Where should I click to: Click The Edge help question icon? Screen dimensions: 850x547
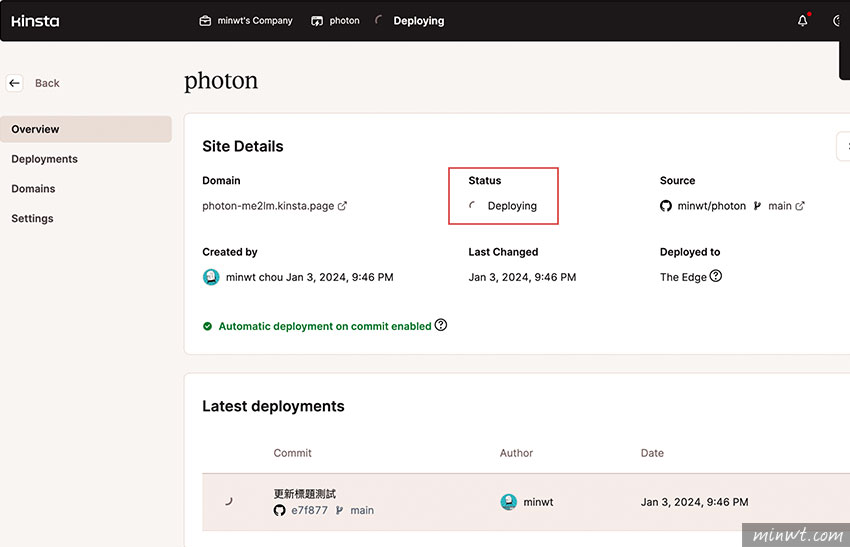[x=716, y=276]
